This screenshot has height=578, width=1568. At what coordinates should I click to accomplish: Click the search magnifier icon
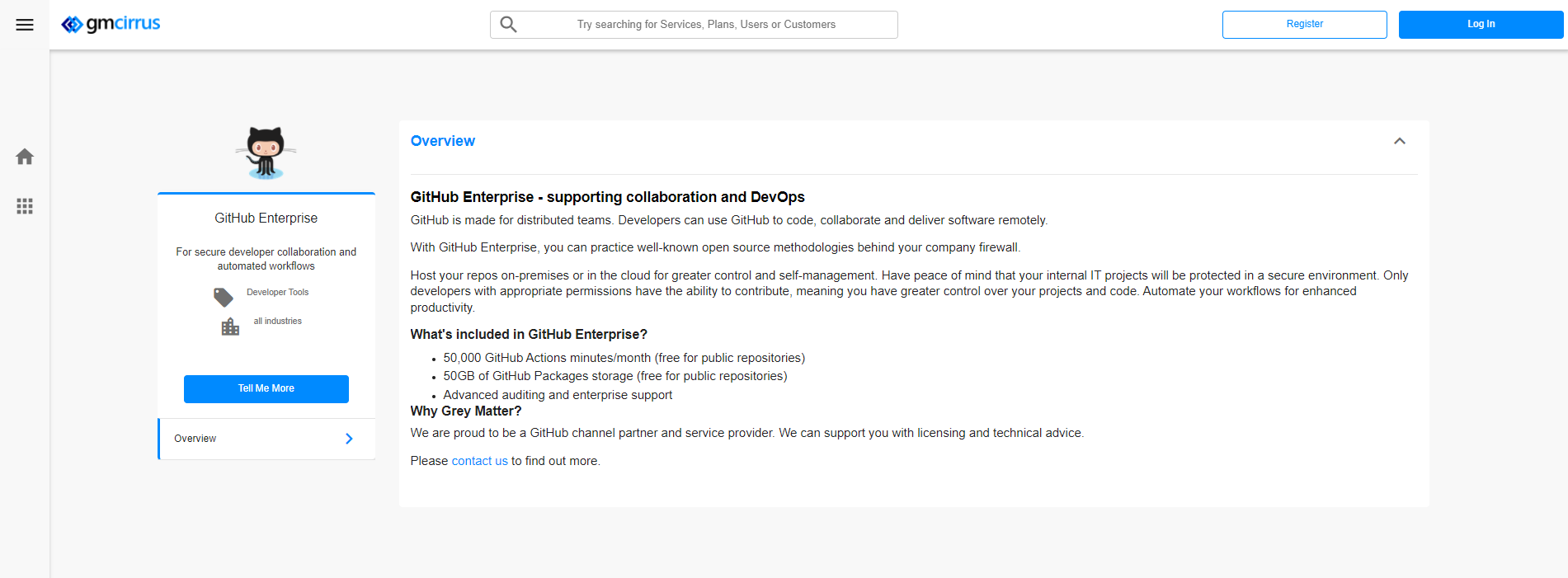(x=509, y=25)
